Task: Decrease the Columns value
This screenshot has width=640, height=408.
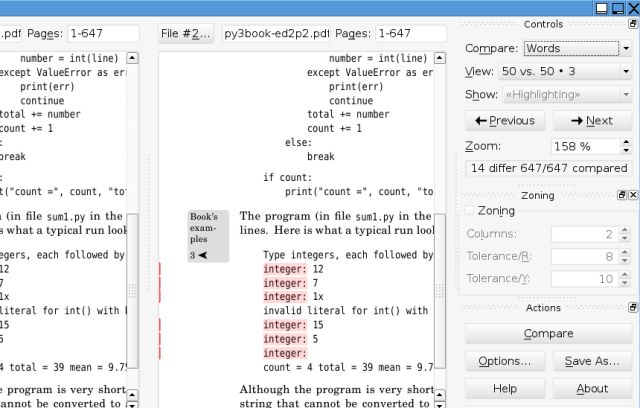Action: coord(624,238)
